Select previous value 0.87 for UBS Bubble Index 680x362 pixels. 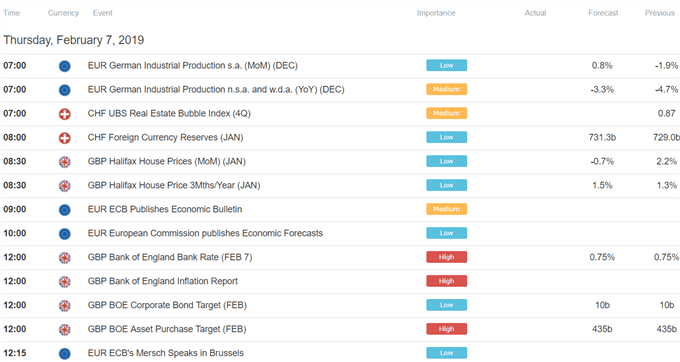[x=667, y=113]
